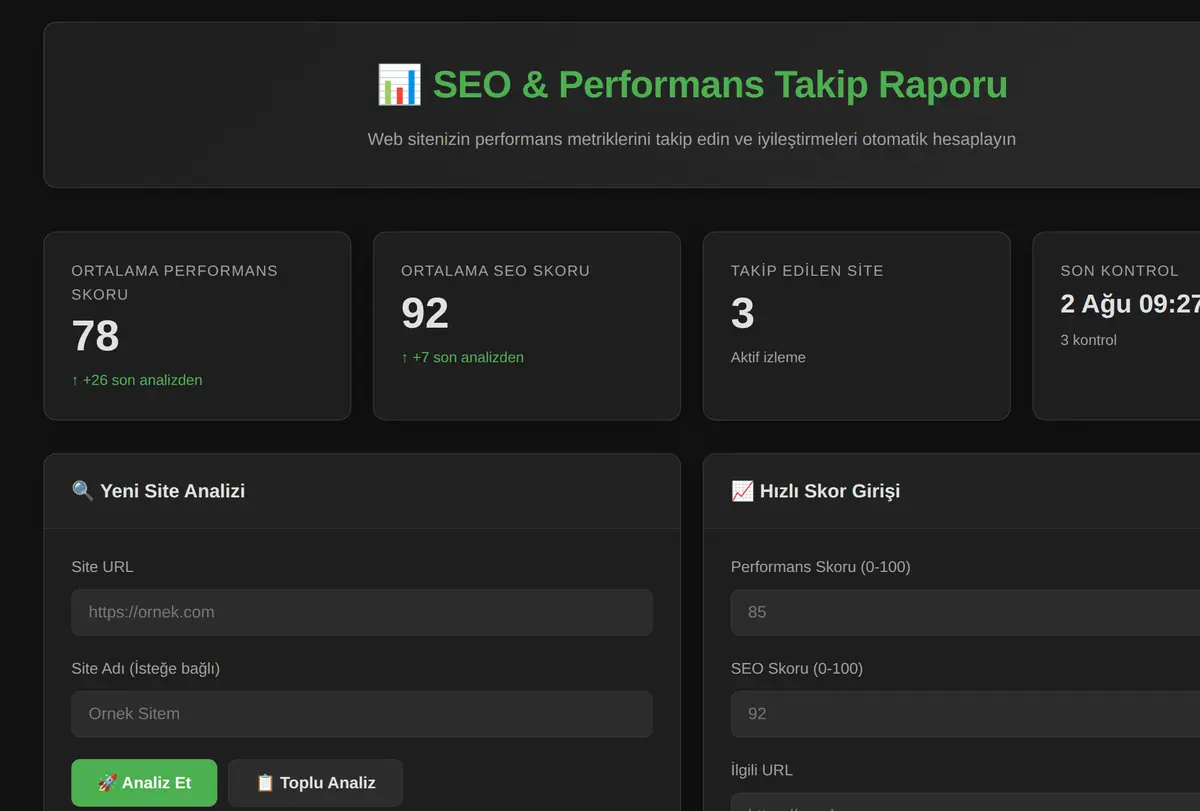
Task: Focus the Performans Skoru input field
Action: point(965,612)
